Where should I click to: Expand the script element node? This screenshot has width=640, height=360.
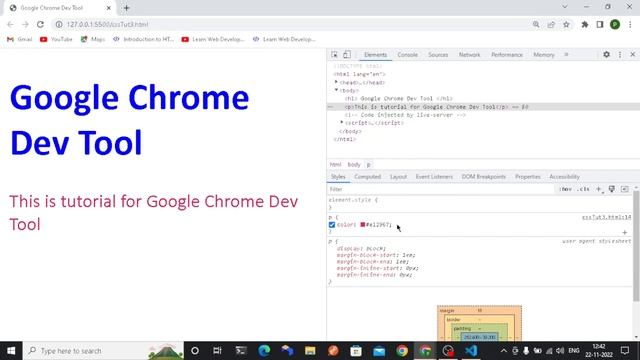[342, 122]
